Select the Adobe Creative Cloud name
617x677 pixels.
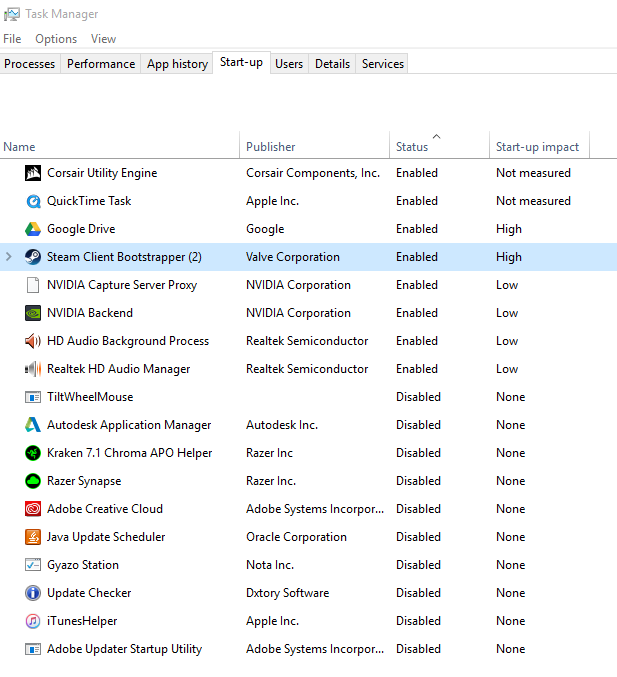(105, 509)
